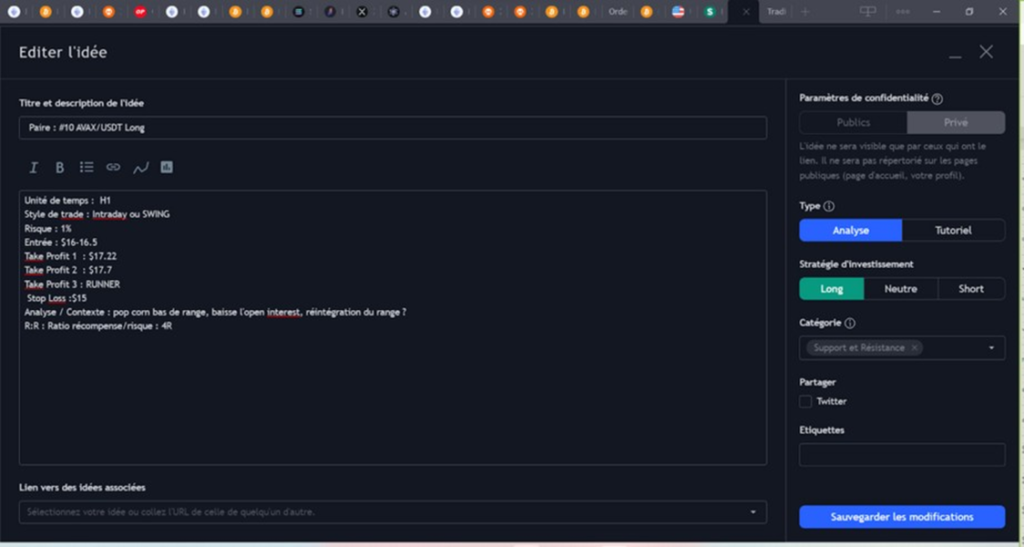Close the active browser tab

(746, 12)
